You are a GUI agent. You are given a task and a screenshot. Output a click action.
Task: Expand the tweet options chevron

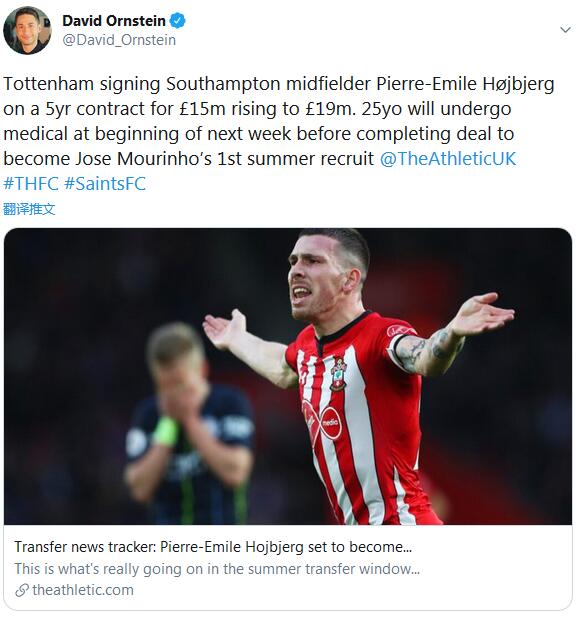pyautogui.click(x=565, y=30)
